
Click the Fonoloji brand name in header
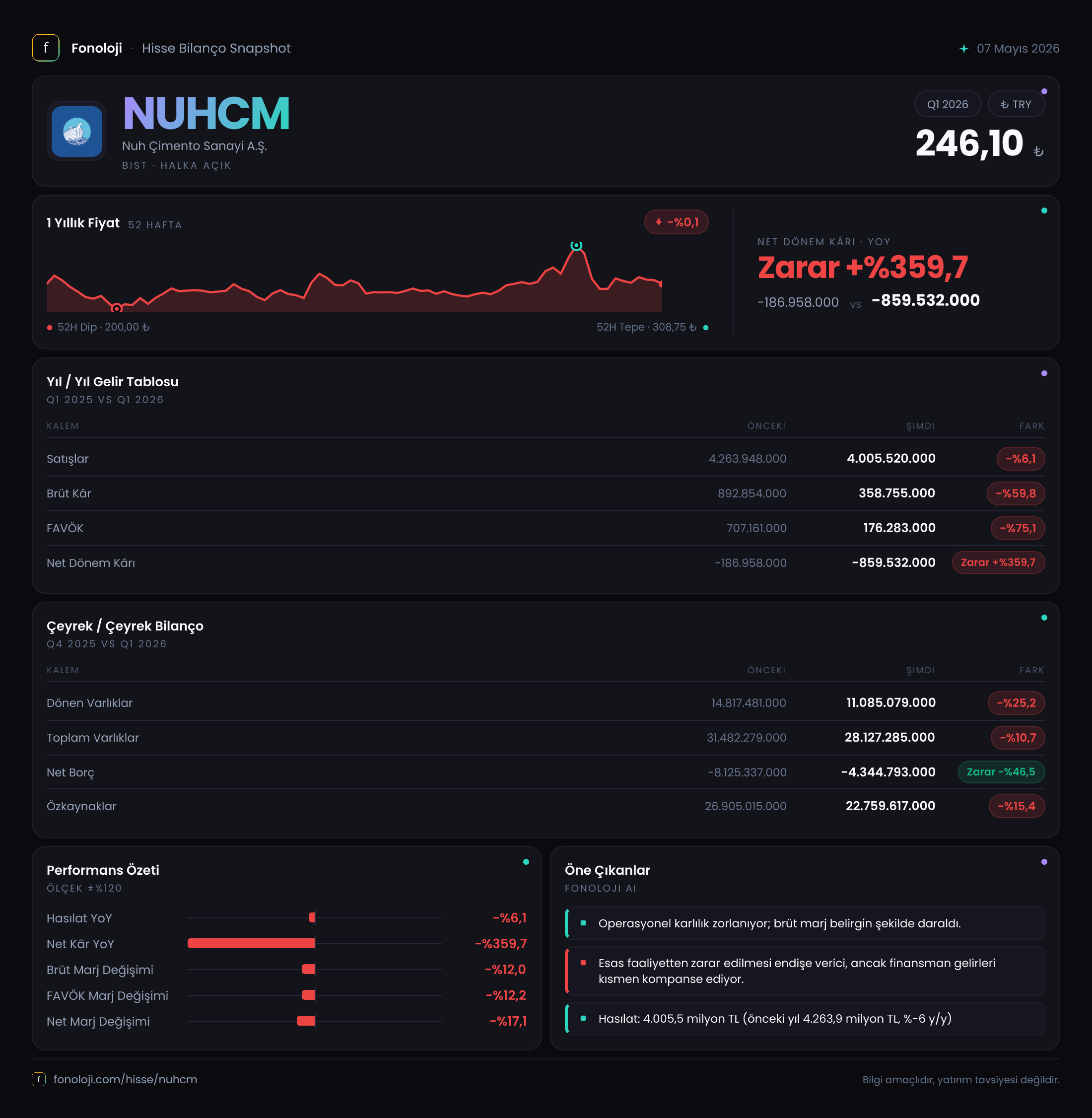click(96, 48)
